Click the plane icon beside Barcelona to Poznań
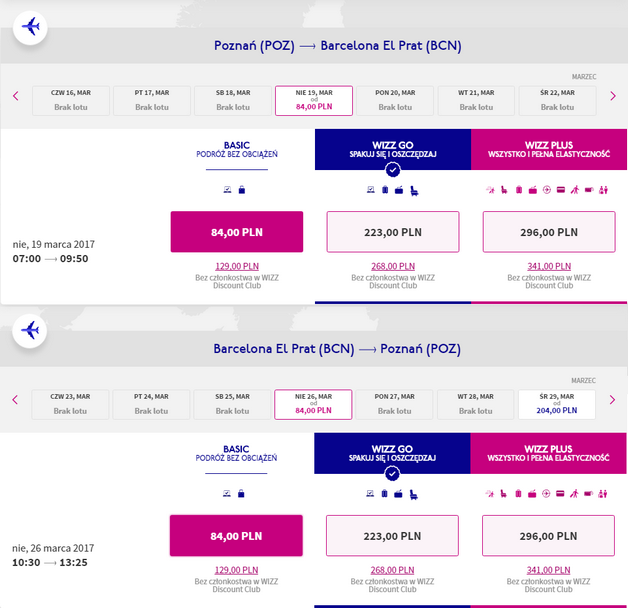This screenshot has width=628, height=608. [x=30, y=330]
